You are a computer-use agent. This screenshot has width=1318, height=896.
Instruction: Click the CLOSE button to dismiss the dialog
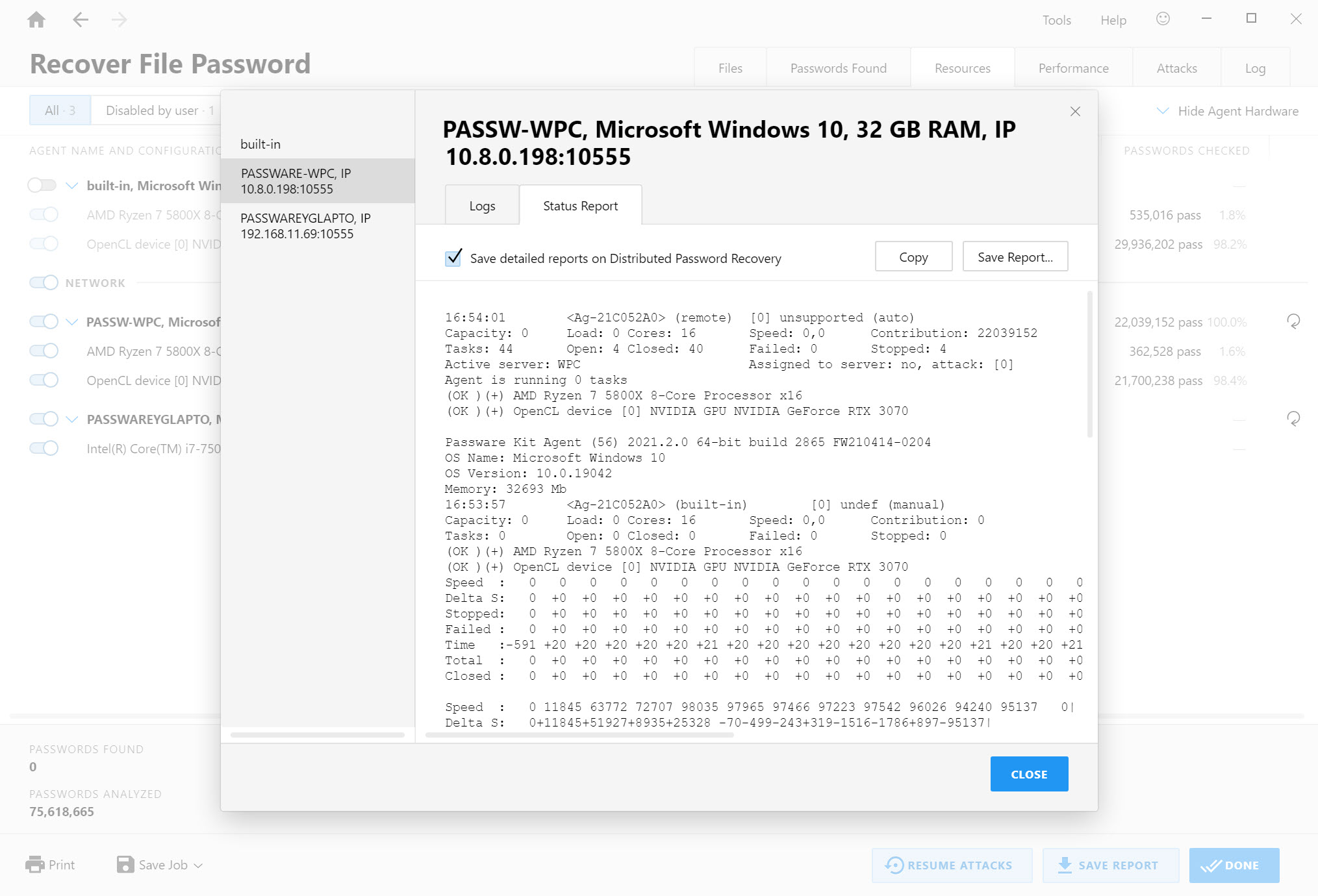[x=1029, y=773]
